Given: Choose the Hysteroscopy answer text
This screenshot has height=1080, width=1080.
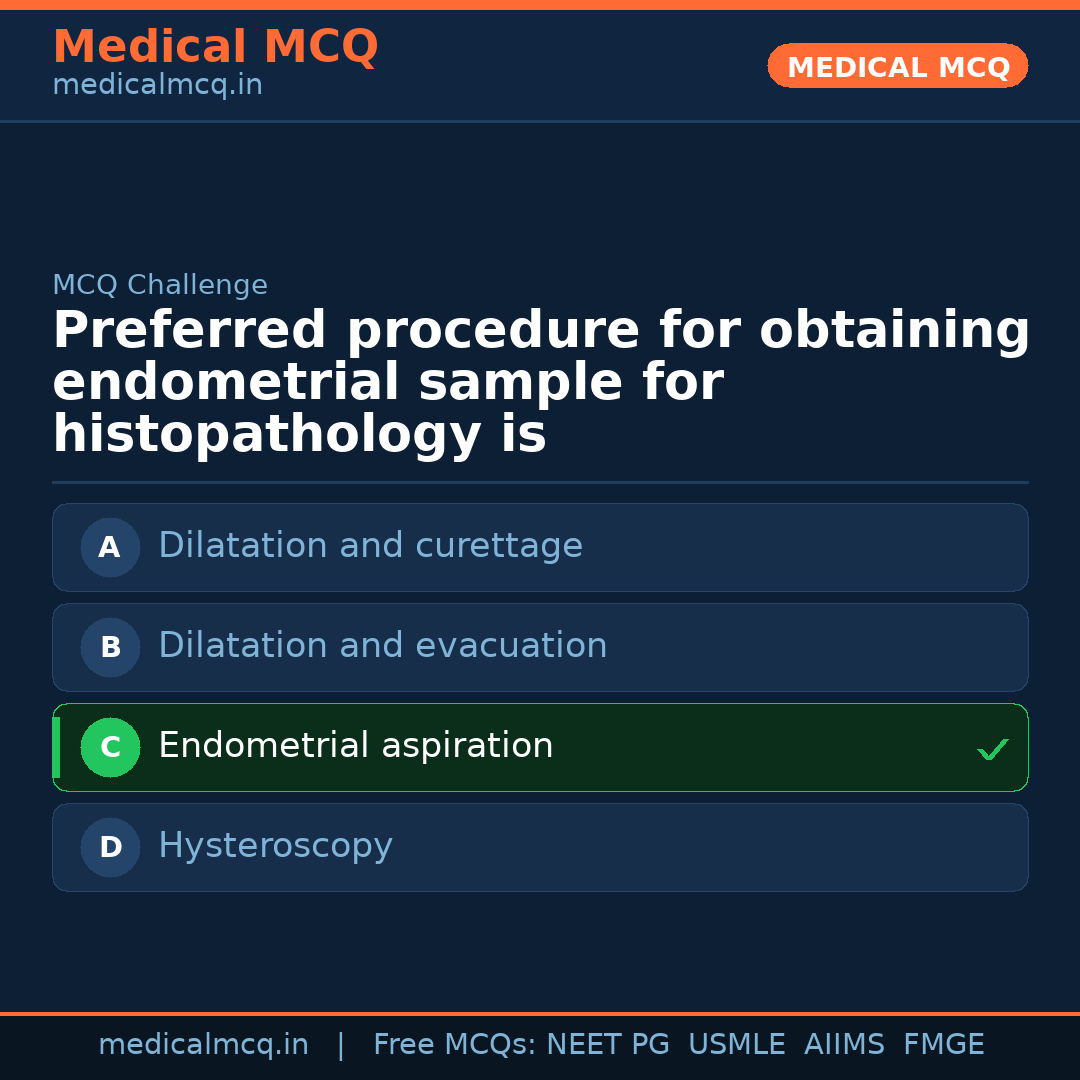Looking at the screenshot, I should (275, 846).
